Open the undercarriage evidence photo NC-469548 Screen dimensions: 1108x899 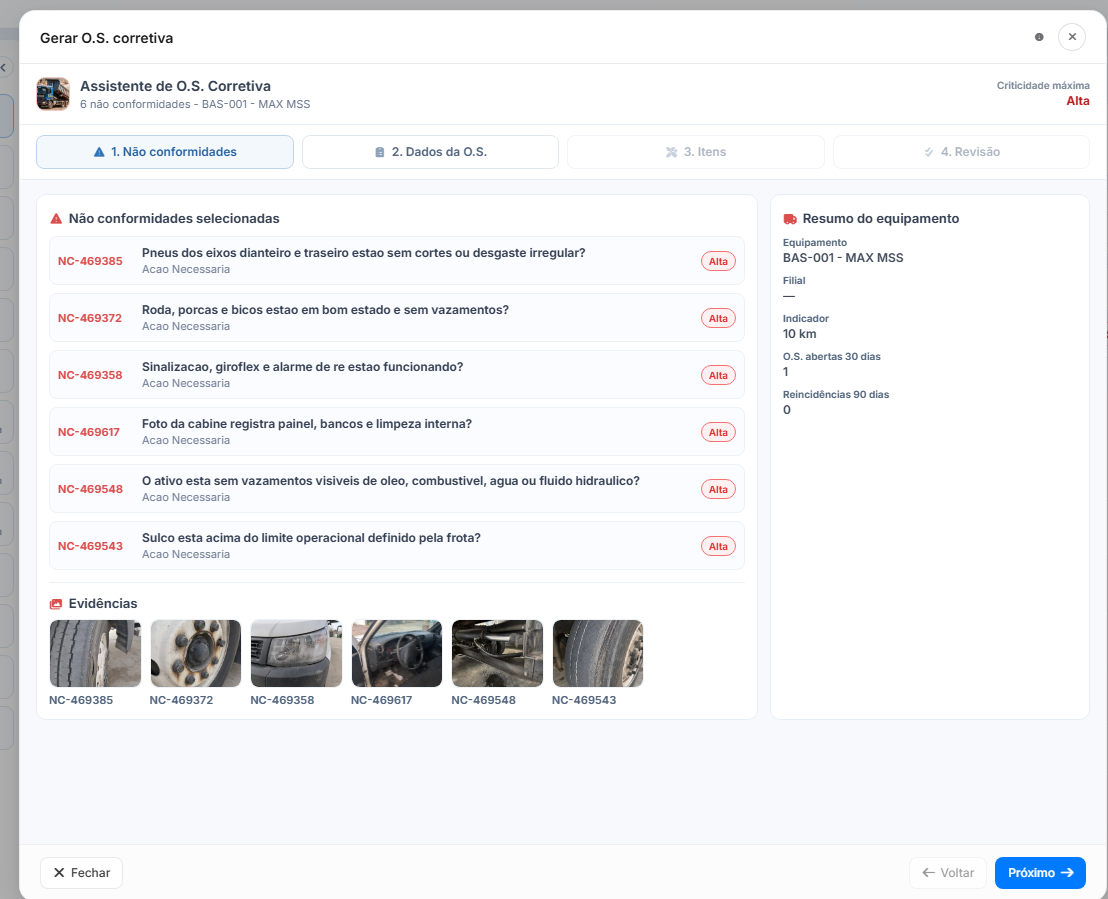[497, 653]
